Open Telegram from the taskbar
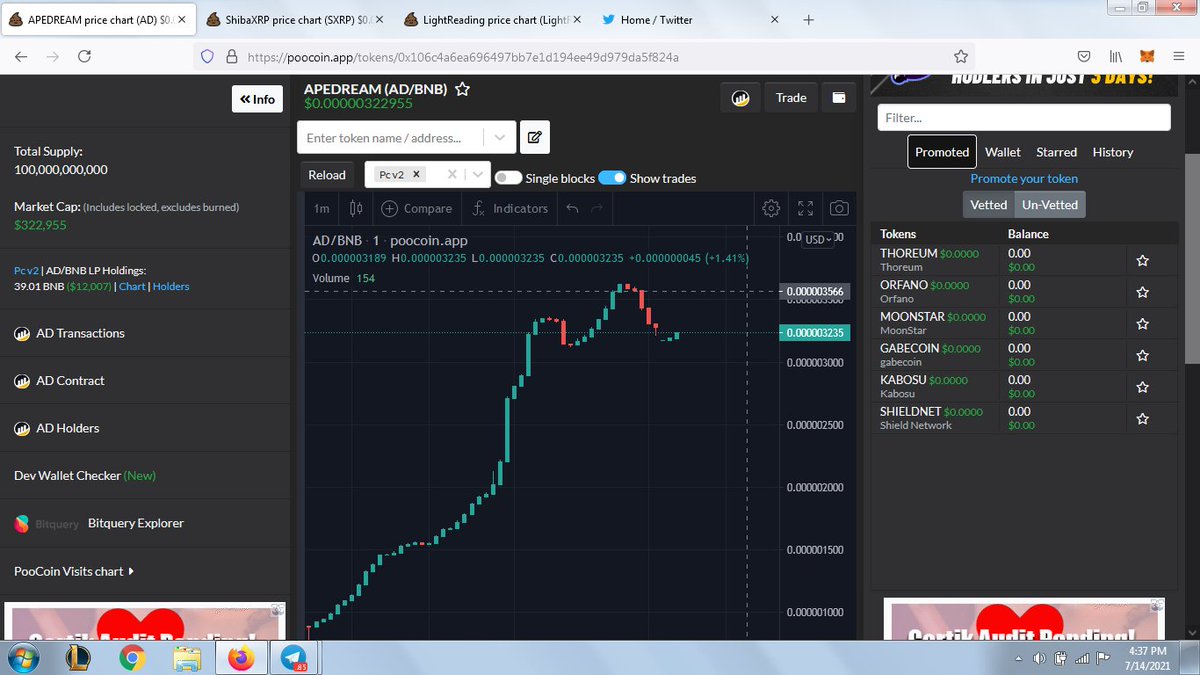The width and height of the screenshot is (1200, 675). click(x=295, y=658)
